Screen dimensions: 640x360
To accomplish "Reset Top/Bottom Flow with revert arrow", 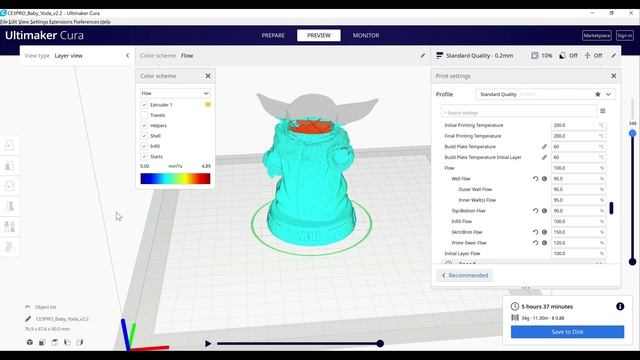I will pos(536,211).
